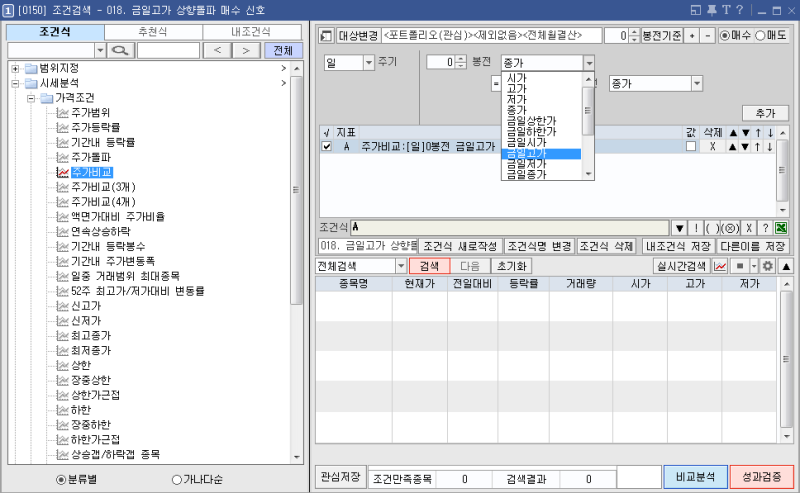Click the stop square icon beside chart icon

pyautogui.click(x=739, y=266)
